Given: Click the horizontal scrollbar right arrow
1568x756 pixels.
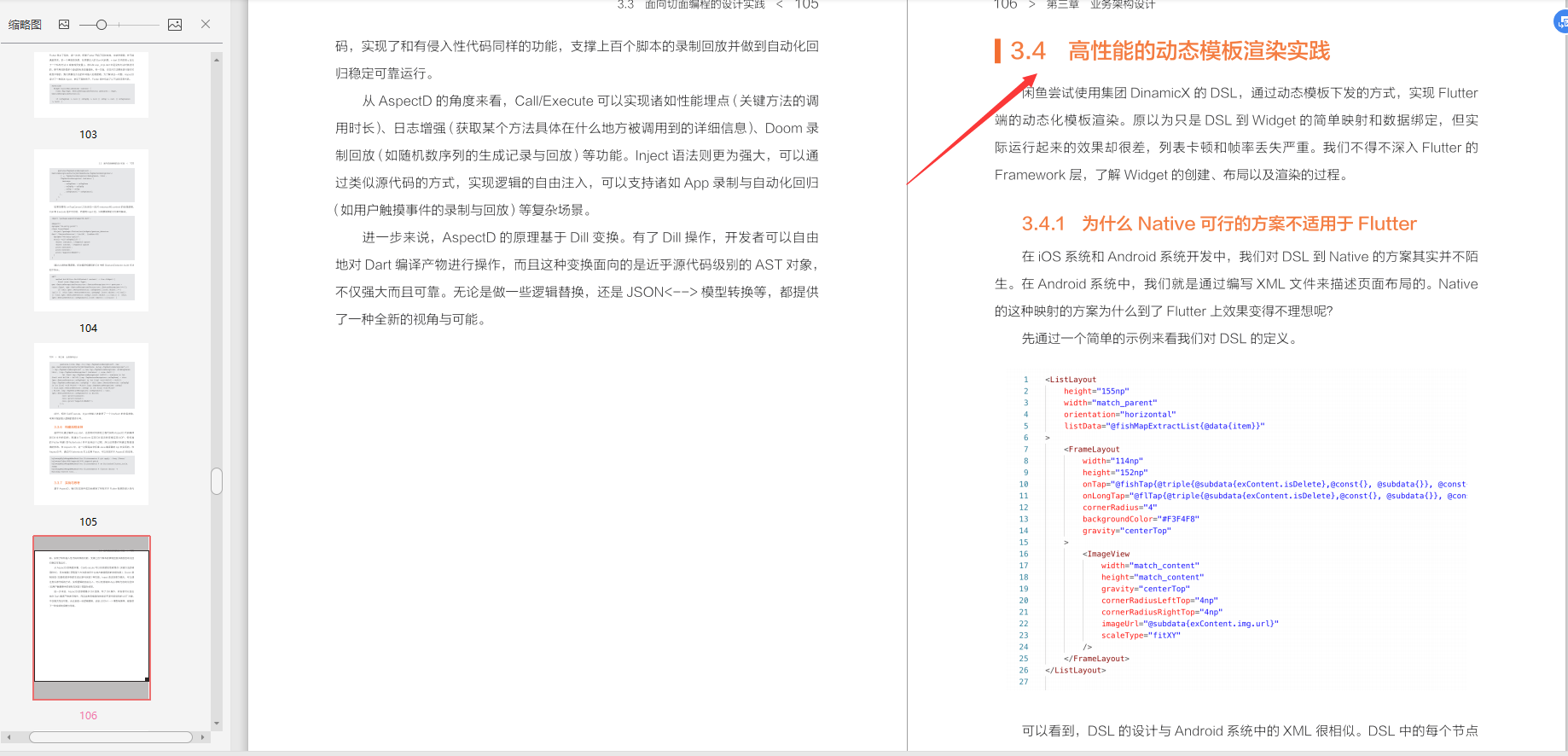Looking at the screenshot, I should [202, 737].
